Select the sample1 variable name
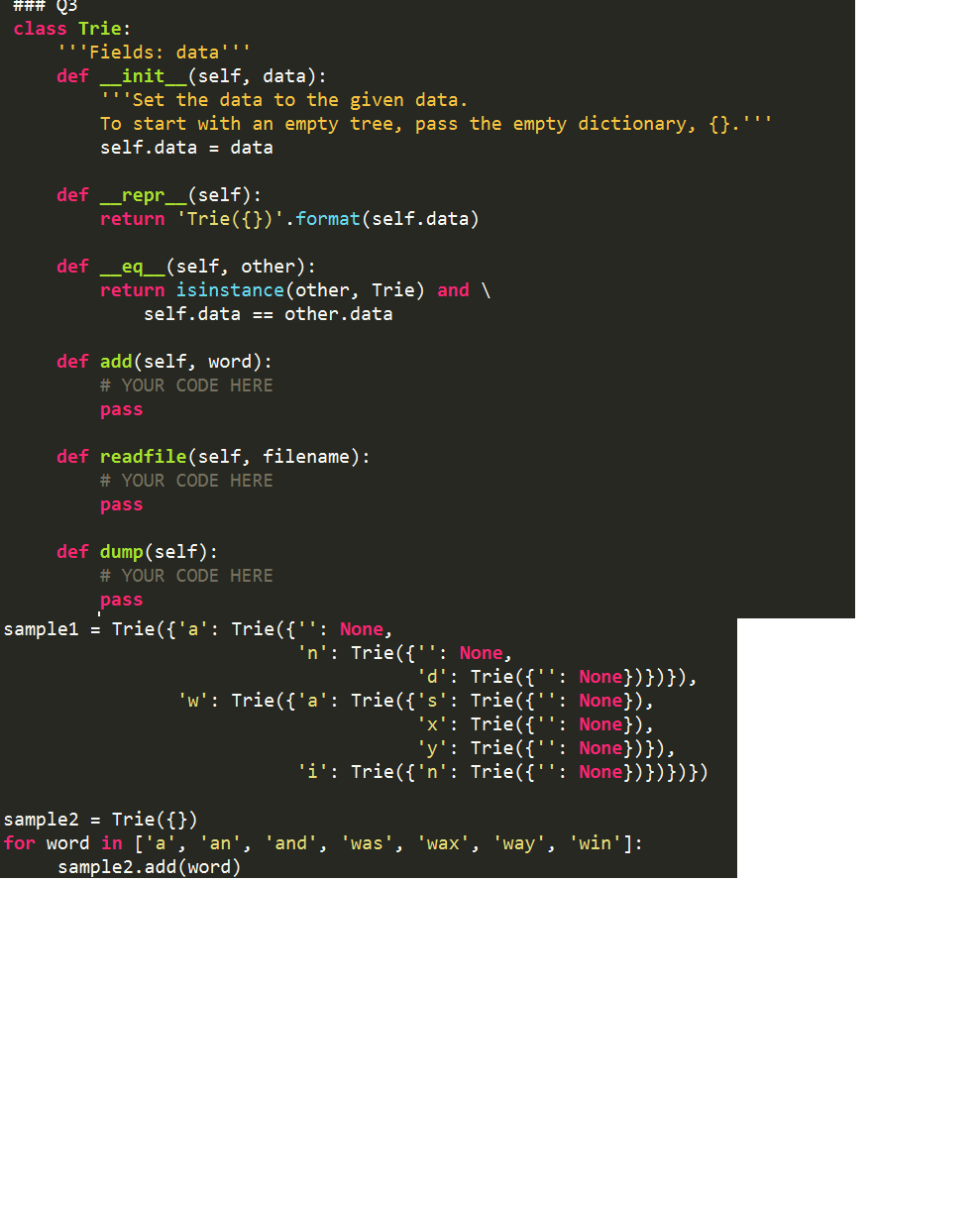The height and width of the screenshot is (1214, 980). coord(41,628)
